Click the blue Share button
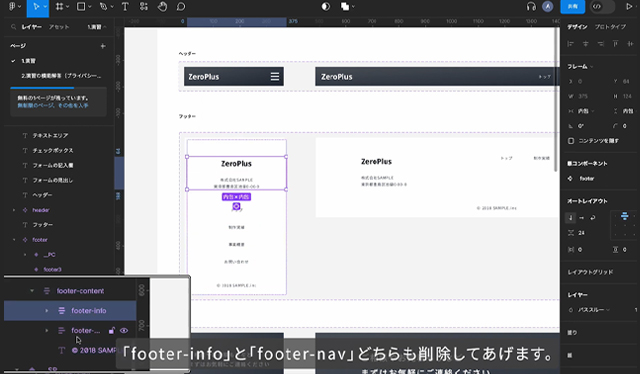 pos(573,7)
